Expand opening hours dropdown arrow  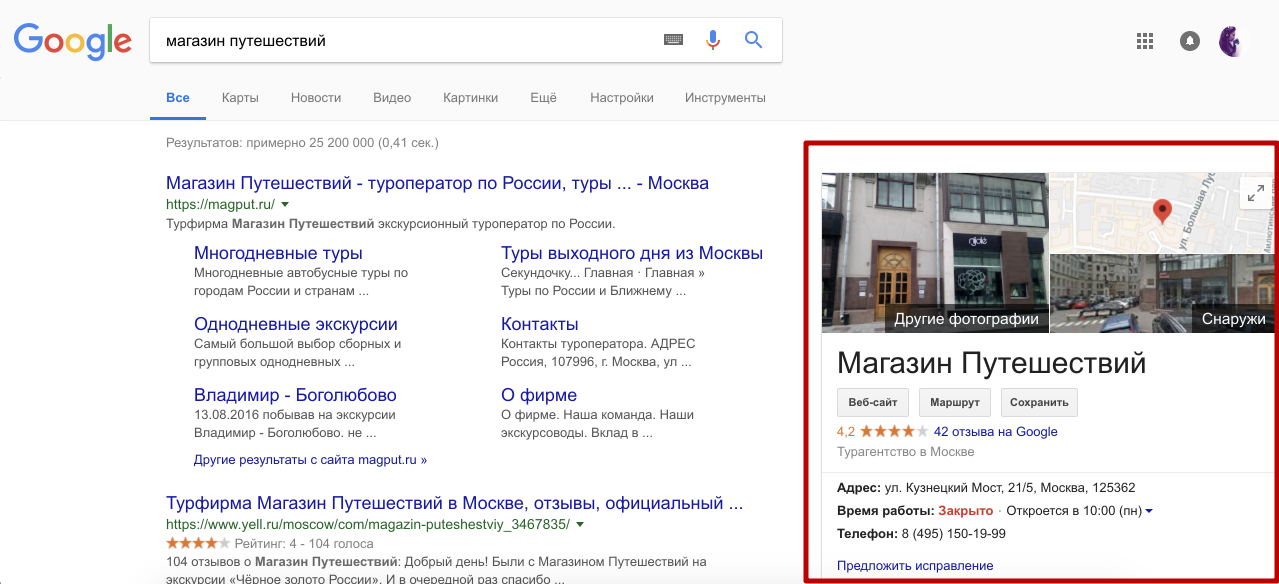tap(1149, 512)
